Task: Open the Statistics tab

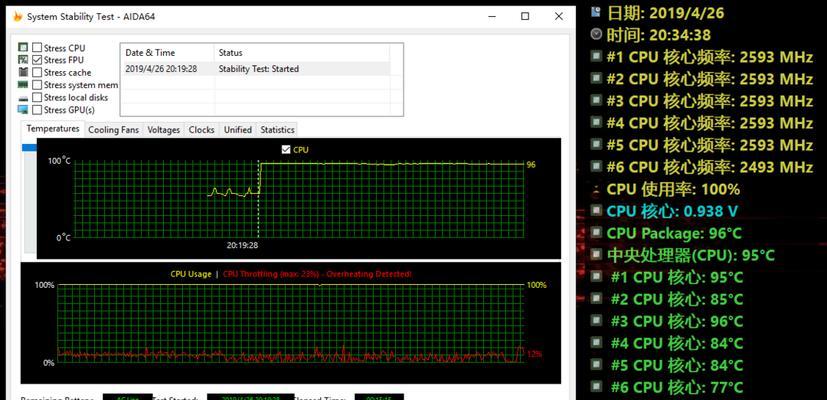Action: pyautogui.click(x=277, y=129)
